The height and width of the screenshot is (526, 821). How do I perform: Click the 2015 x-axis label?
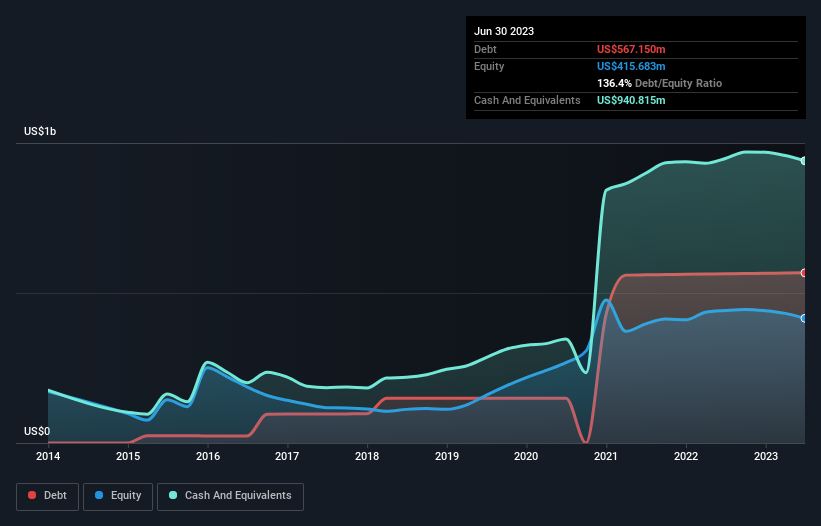pos(128,456)
